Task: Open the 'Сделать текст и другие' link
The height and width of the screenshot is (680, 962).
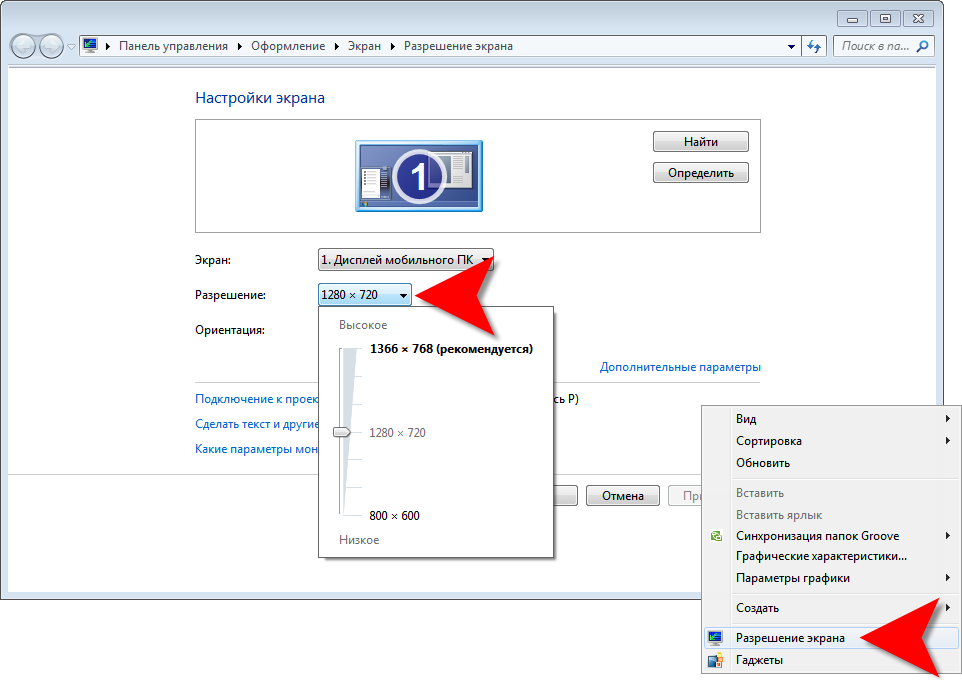Action: [x=256, y=424]
